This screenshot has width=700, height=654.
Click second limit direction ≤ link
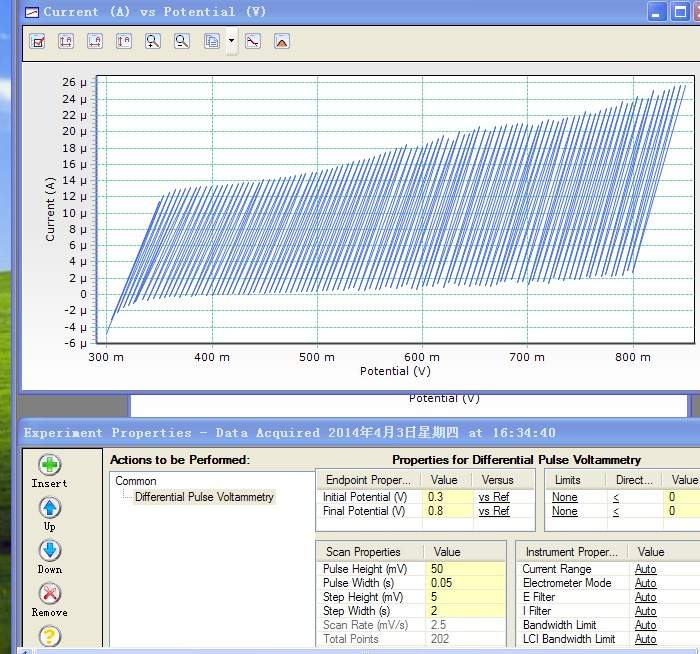616,512
